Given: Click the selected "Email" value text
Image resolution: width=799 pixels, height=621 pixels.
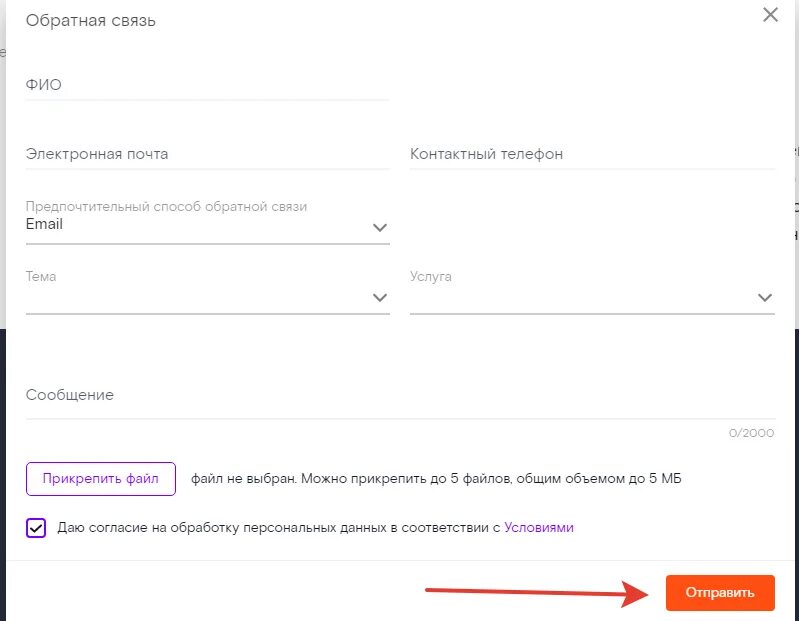Looking at the screenshot, I should tap(45, 224).
